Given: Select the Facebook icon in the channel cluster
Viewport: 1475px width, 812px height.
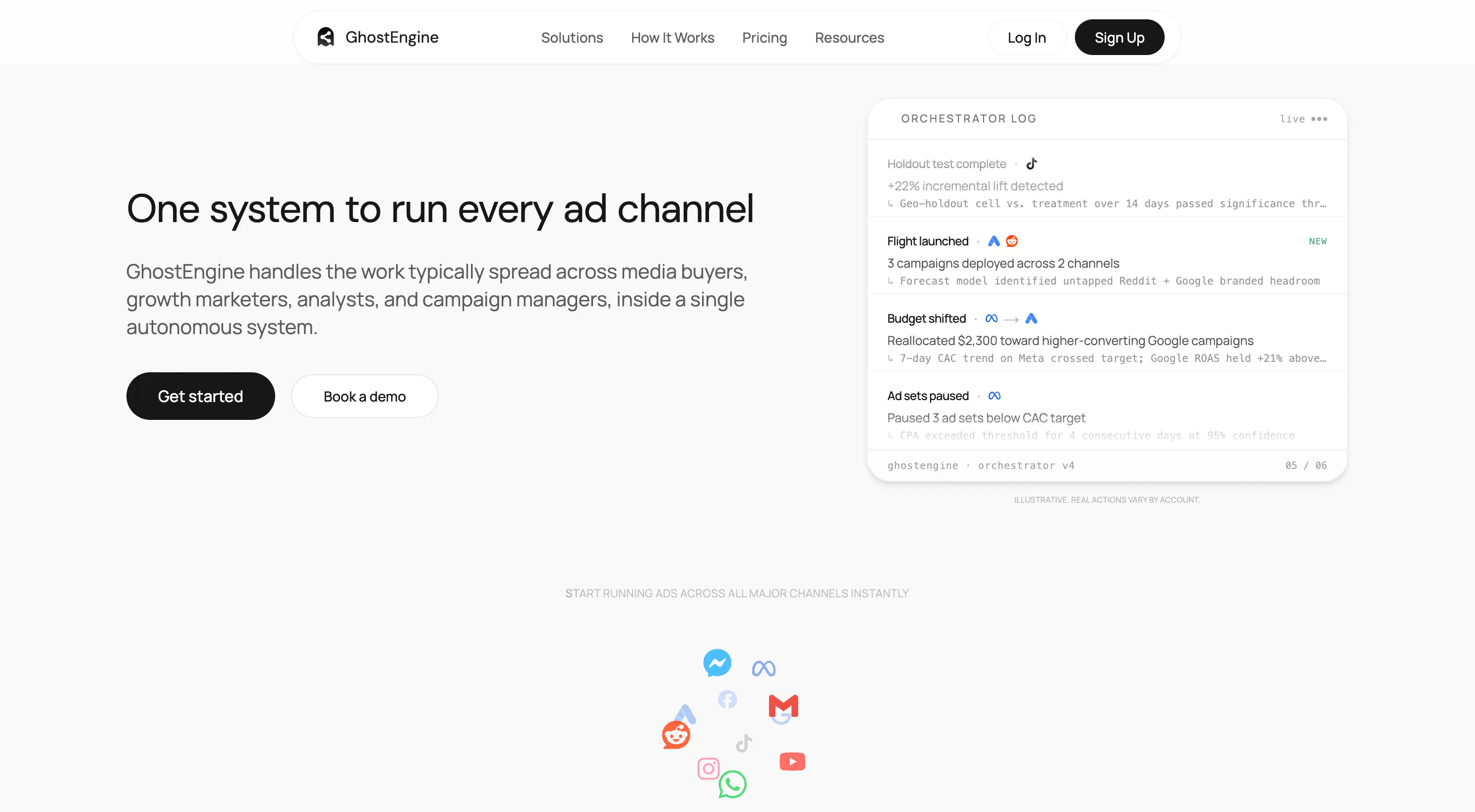Looking at the screenshot, I should tap(727, 699).
